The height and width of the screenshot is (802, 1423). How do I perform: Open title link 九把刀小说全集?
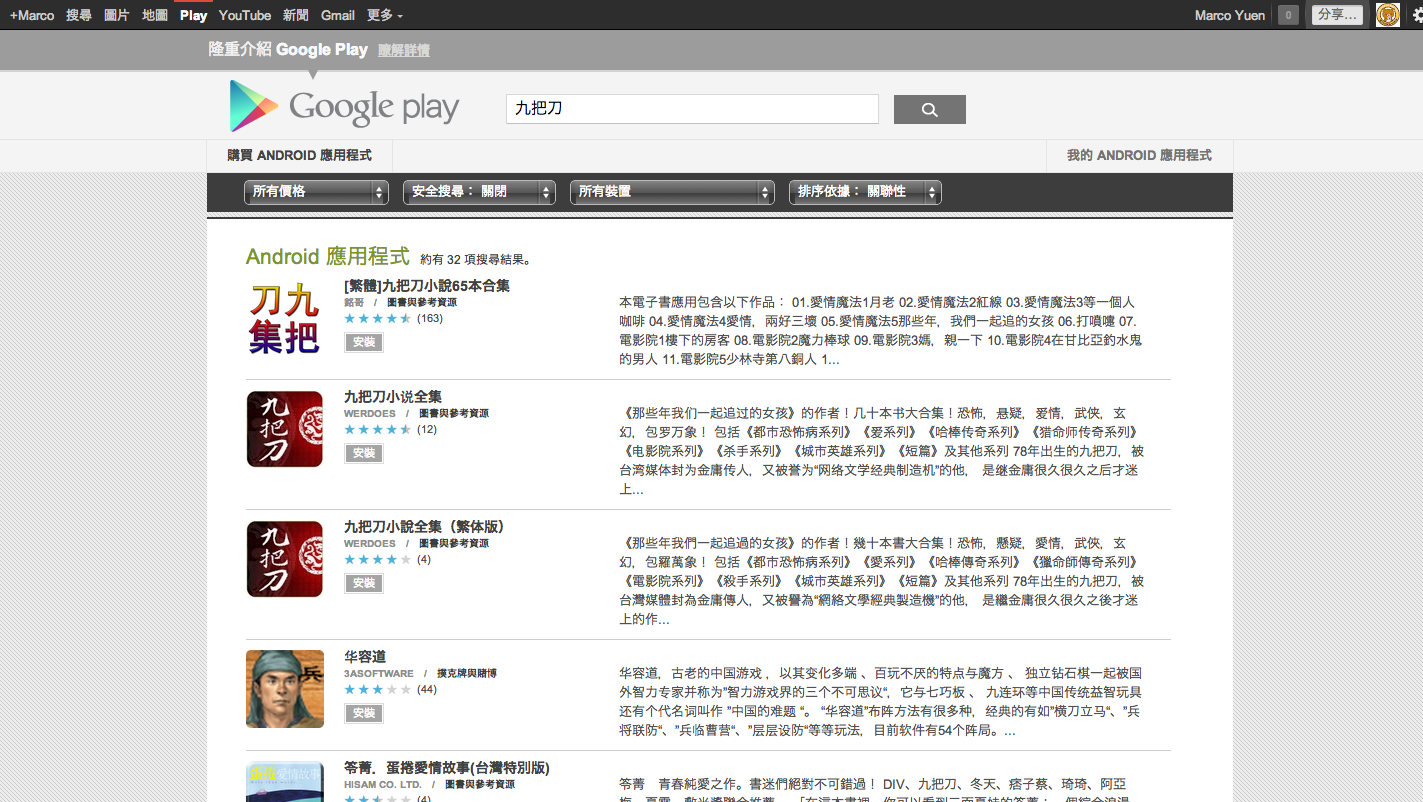click(393, 397)
